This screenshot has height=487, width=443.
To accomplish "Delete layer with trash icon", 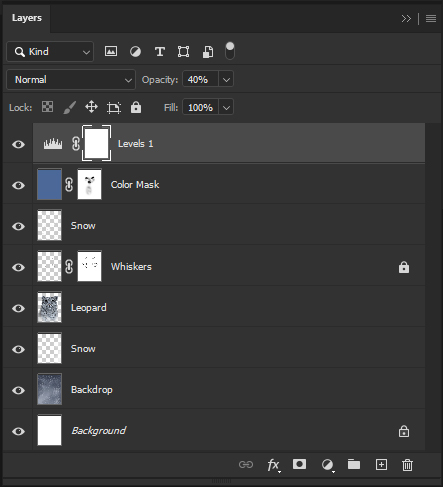I will (x=407, y=465).
